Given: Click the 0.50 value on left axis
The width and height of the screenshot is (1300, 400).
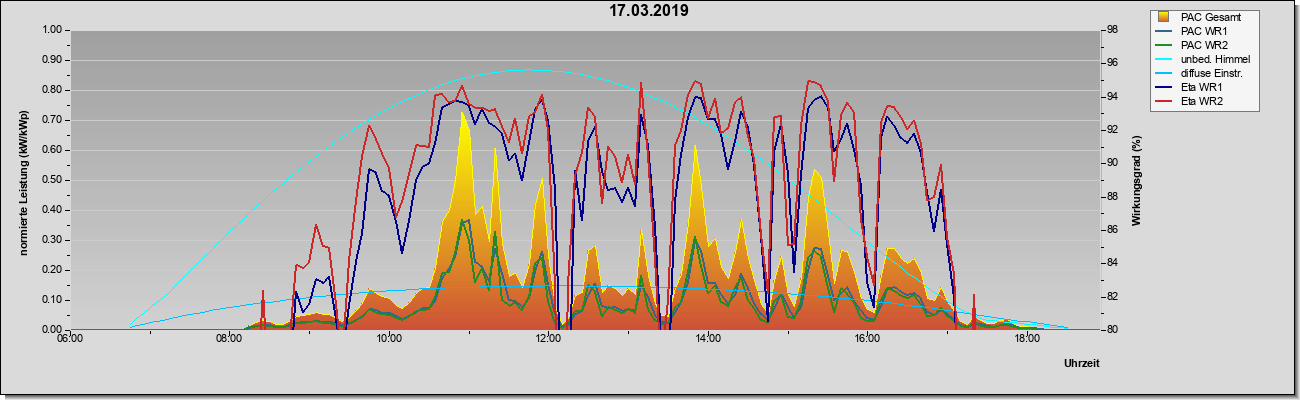Looking at the screenshot, I should pyautogui.click(x=51, y=180).
